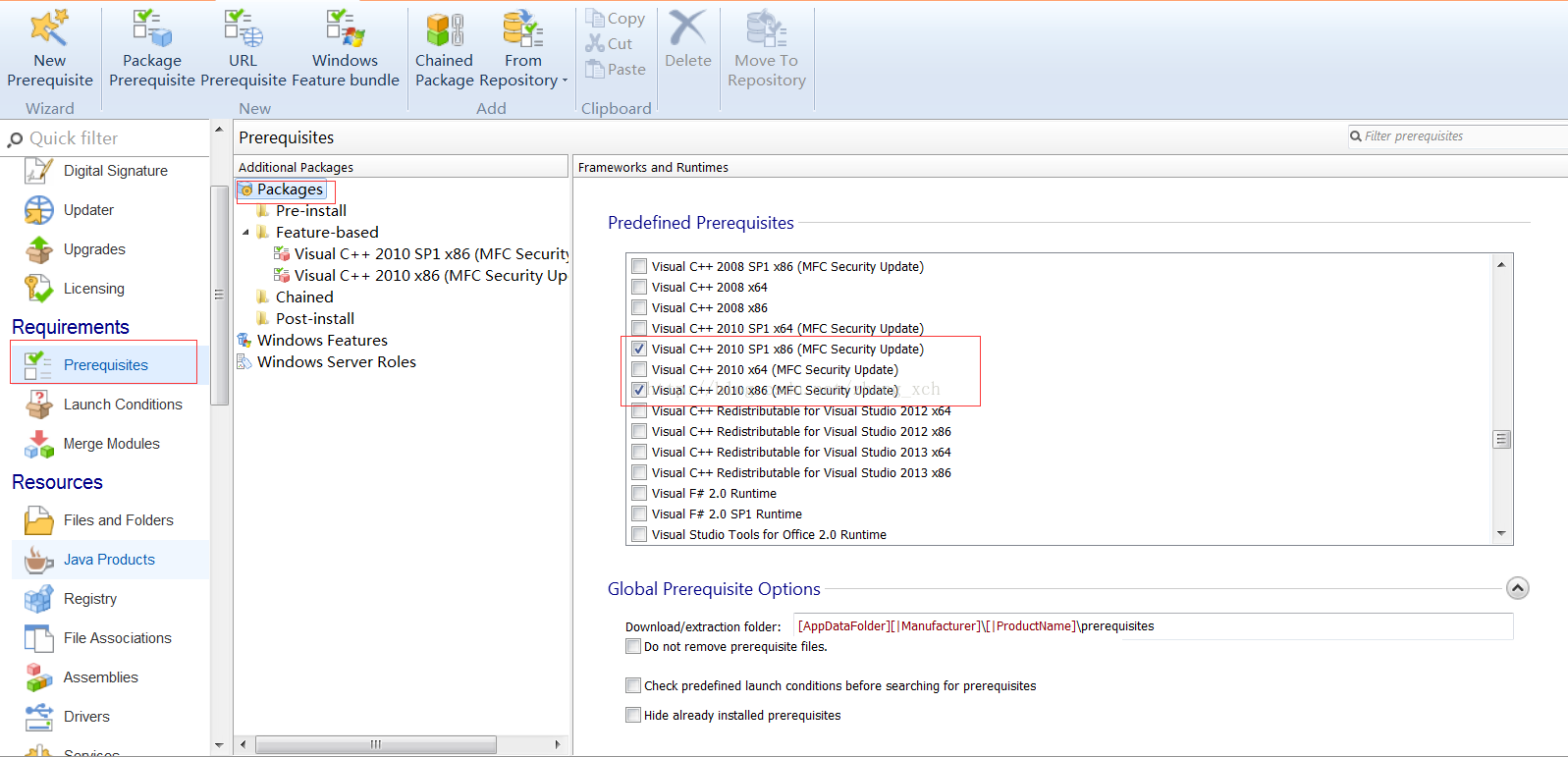Select the Windows Features node
This screenshot has width=1568, height=757.
point(322,341)
